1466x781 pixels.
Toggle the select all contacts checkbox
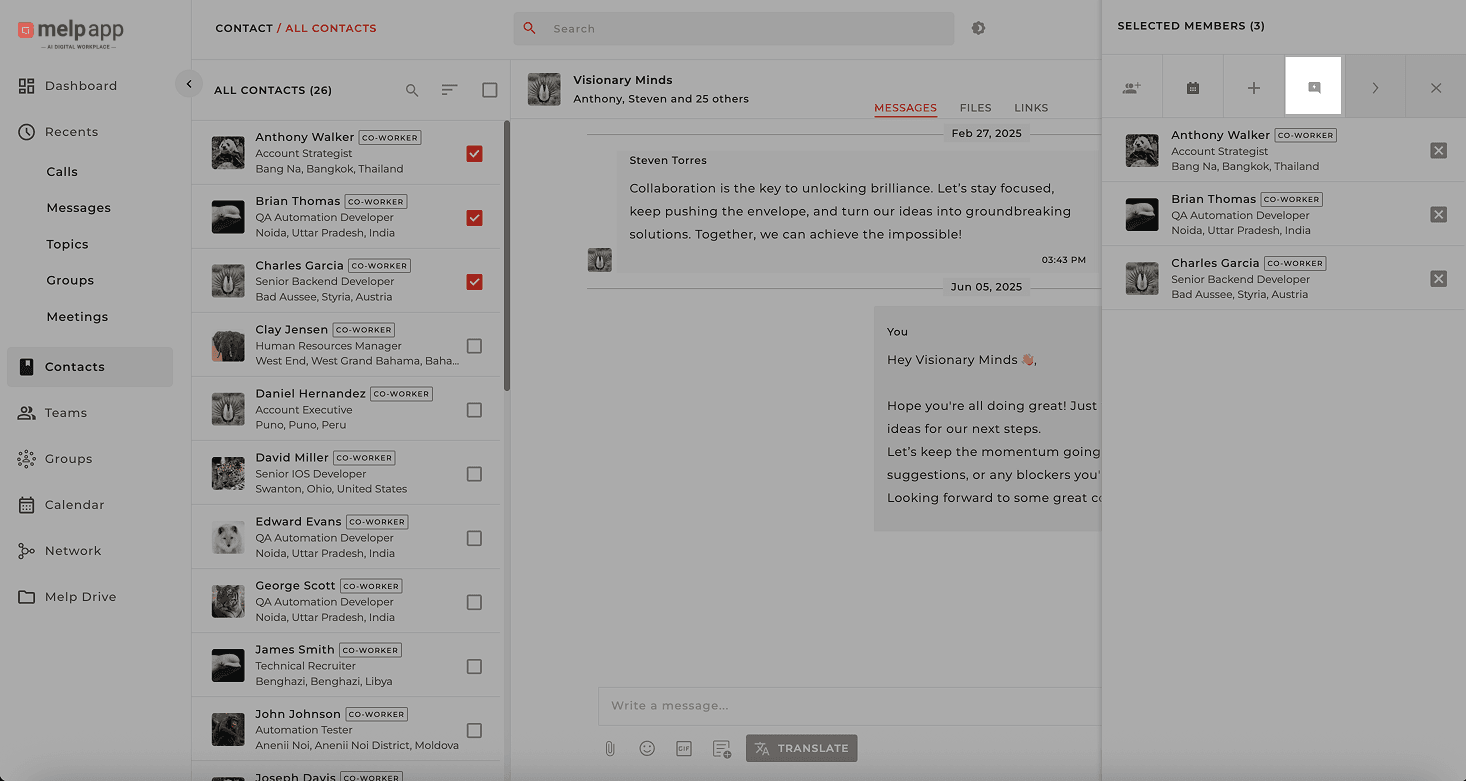[489, 90]
